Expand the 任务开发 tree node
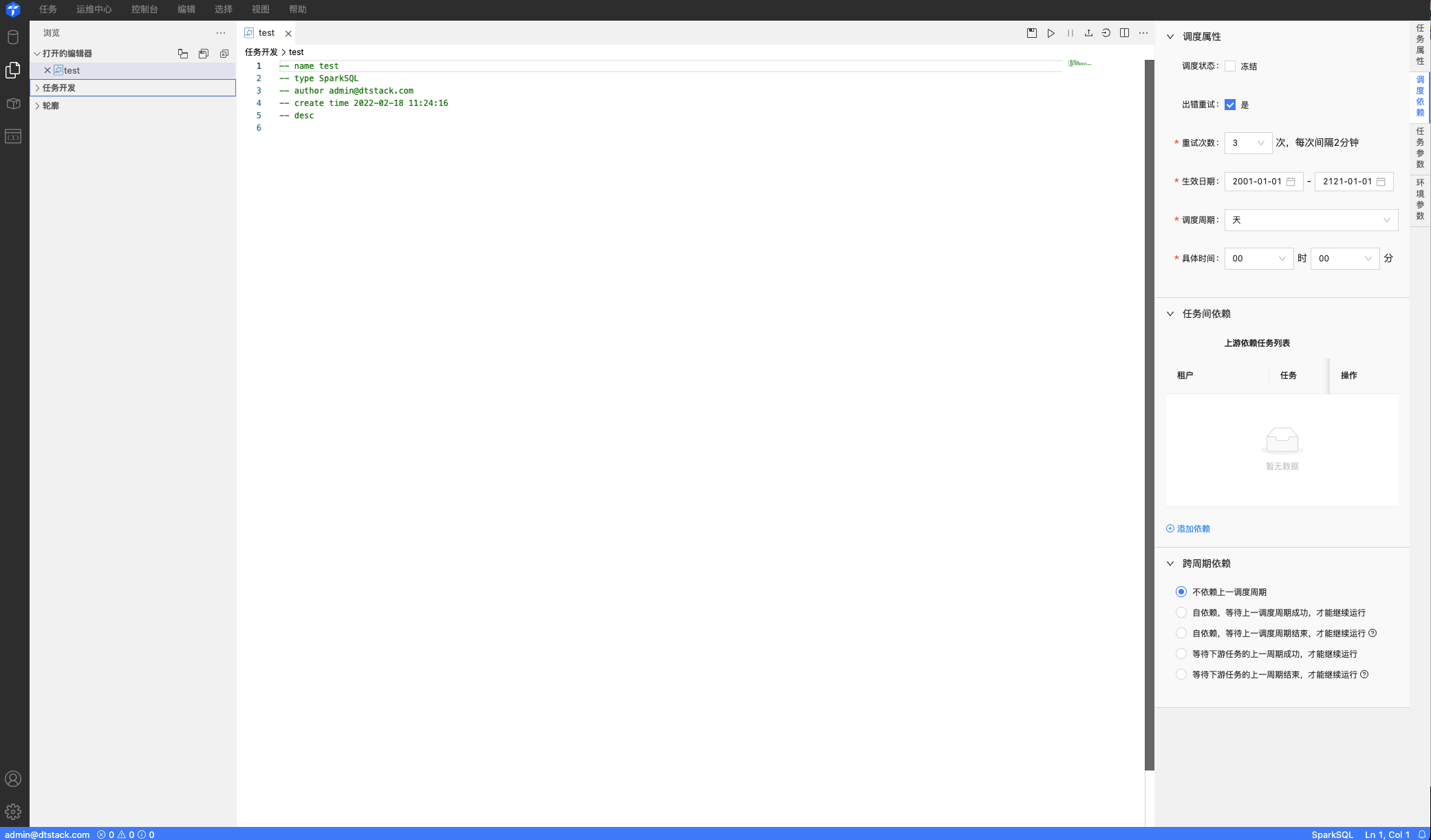This screenshot has height=840, width=1431. point(37,88)
